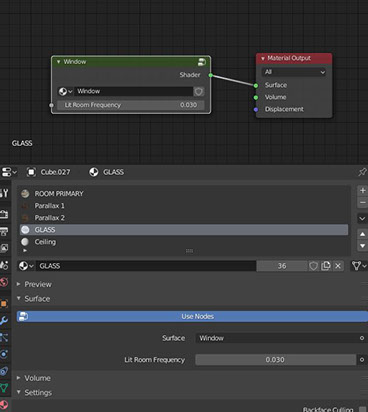Click the material list resize grip handle
This screenshot has width=368, height=412.
click(189, 251)
